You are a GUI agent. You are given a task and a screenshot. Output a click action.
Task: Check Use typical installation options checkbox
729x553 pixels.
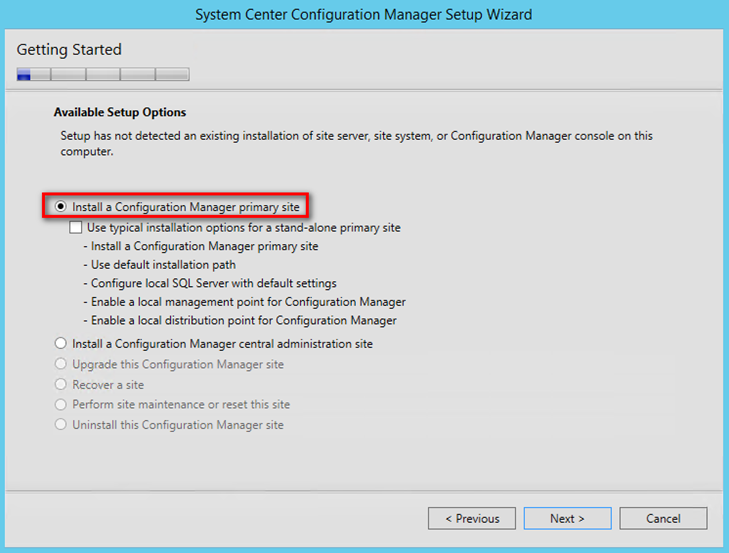click(x=75, y=227)
